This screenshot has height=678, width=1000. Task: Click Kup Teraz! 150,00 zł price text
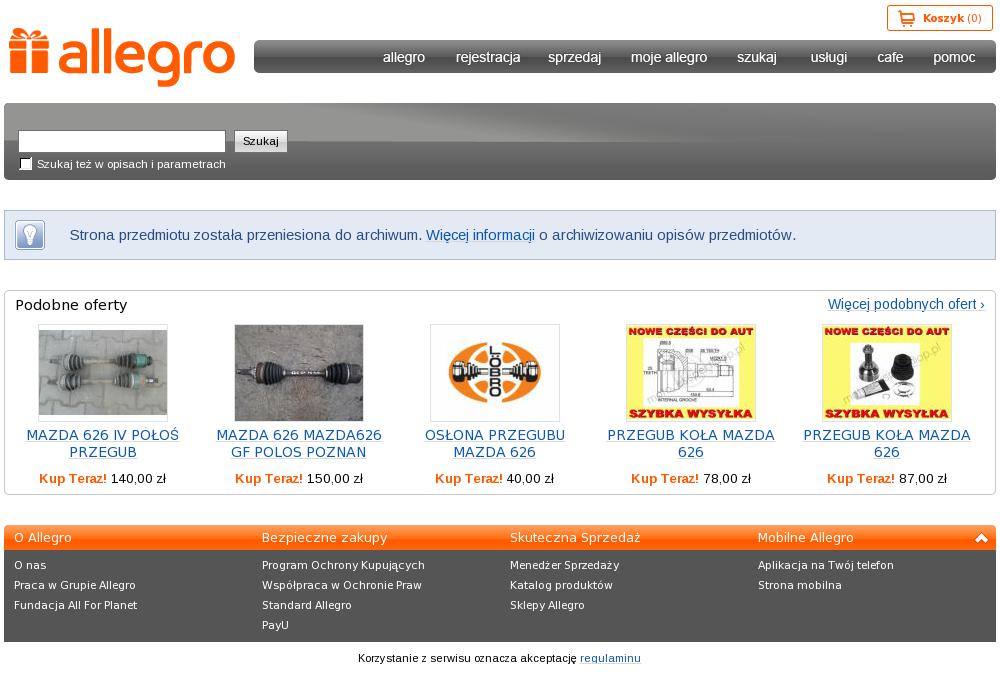click(298, 478)
